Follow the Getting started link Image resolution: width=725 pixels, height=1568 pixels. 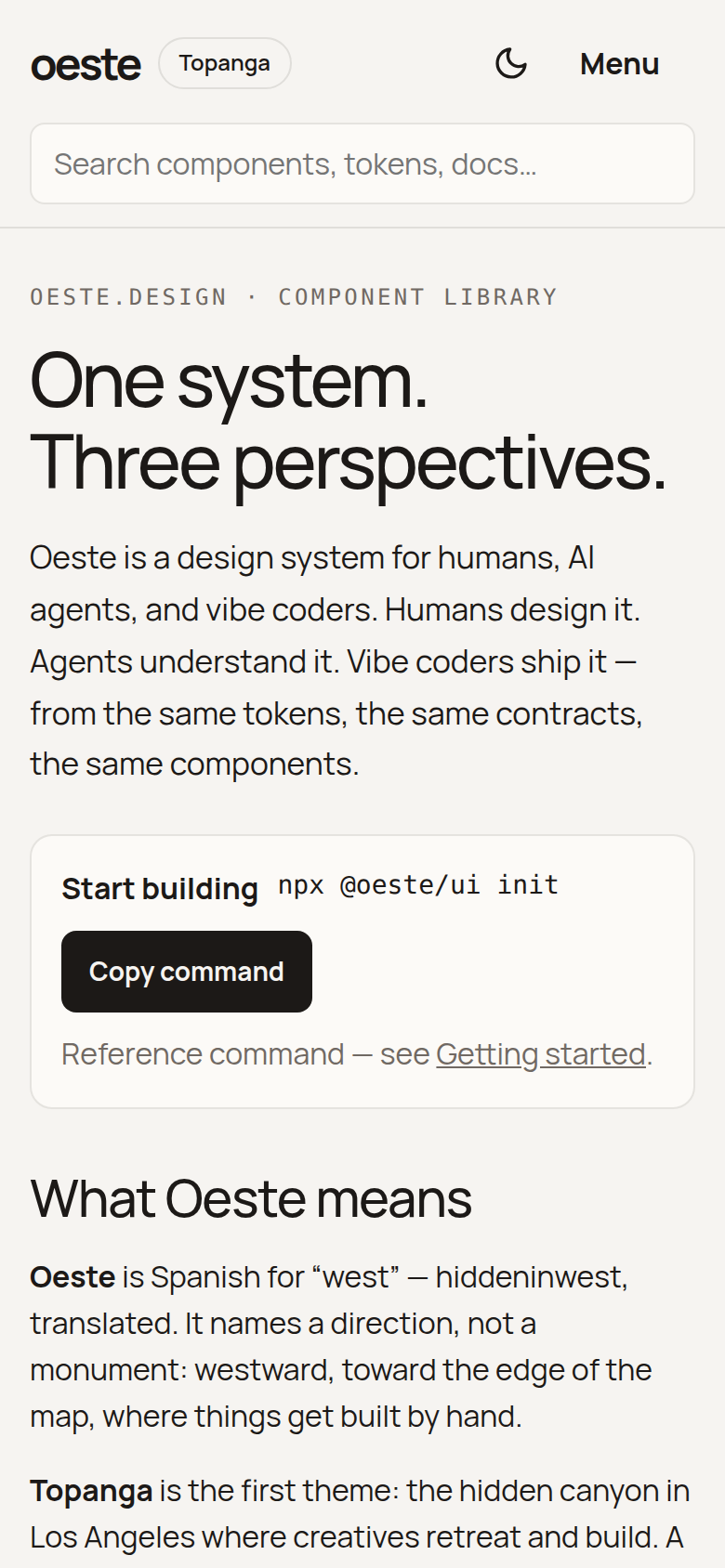coord(541,1054)
